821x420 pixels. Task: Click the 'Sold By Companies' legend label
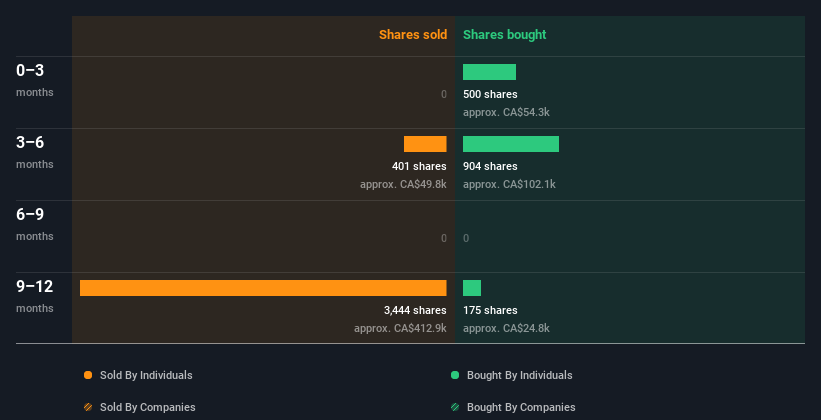click(x=148, y=407)
